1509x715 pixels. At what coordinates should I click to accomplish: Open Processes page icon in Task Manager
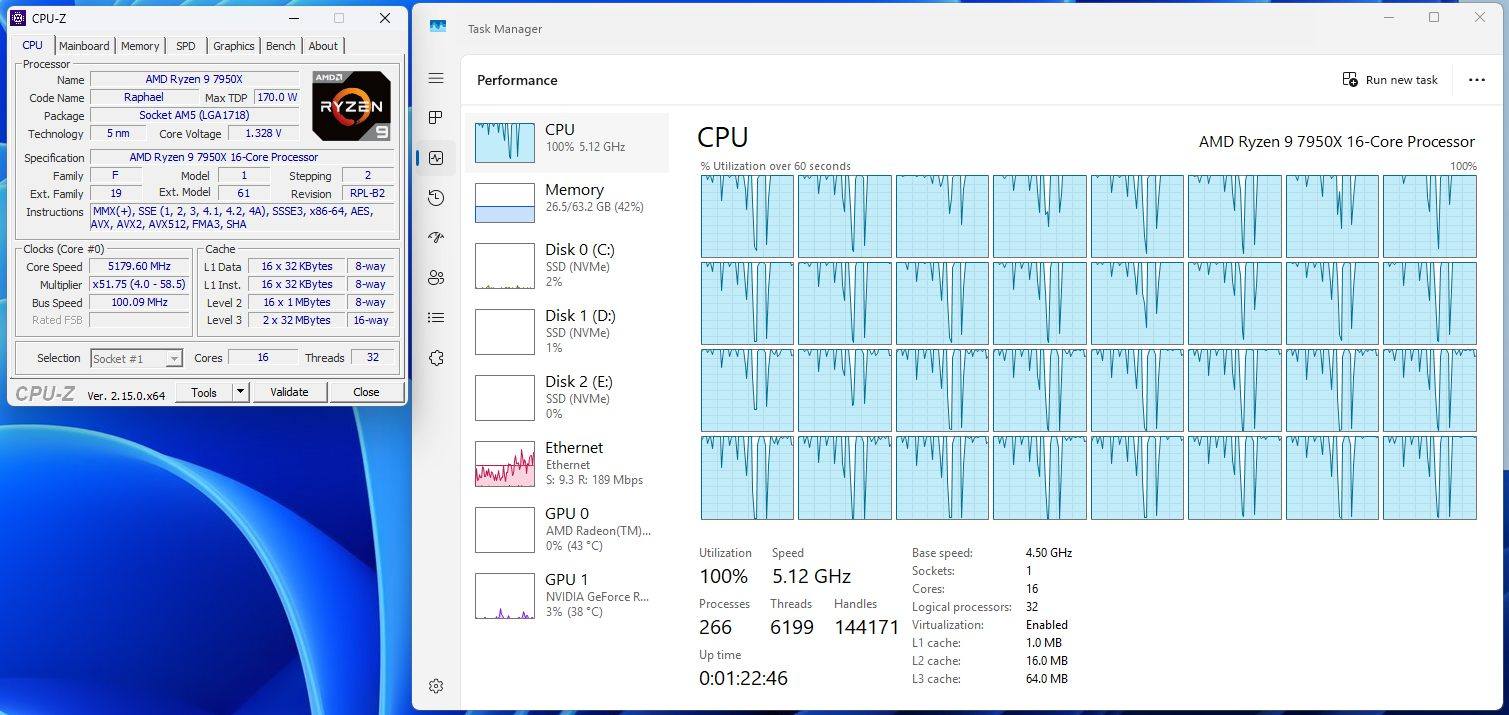[x=435, y=118]
